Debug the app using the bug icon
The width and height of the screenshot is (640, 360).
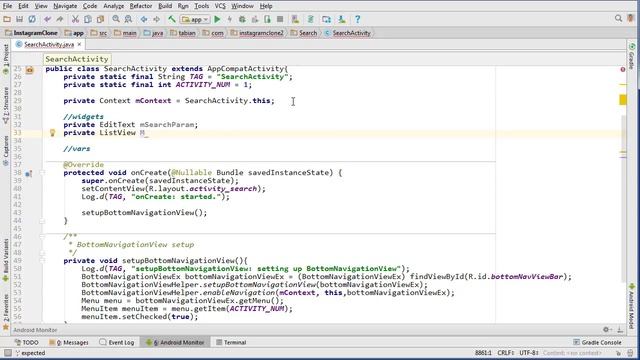[x=242, y=19]
